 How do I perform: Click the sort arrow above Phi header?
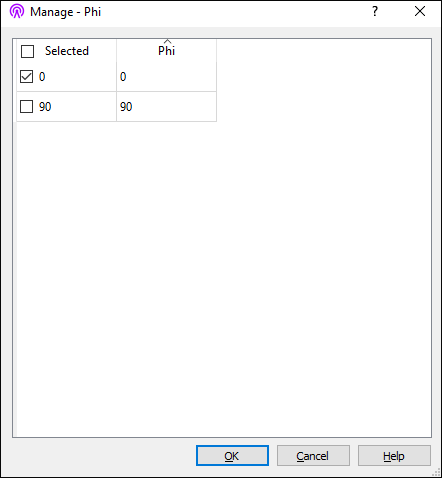167,41
